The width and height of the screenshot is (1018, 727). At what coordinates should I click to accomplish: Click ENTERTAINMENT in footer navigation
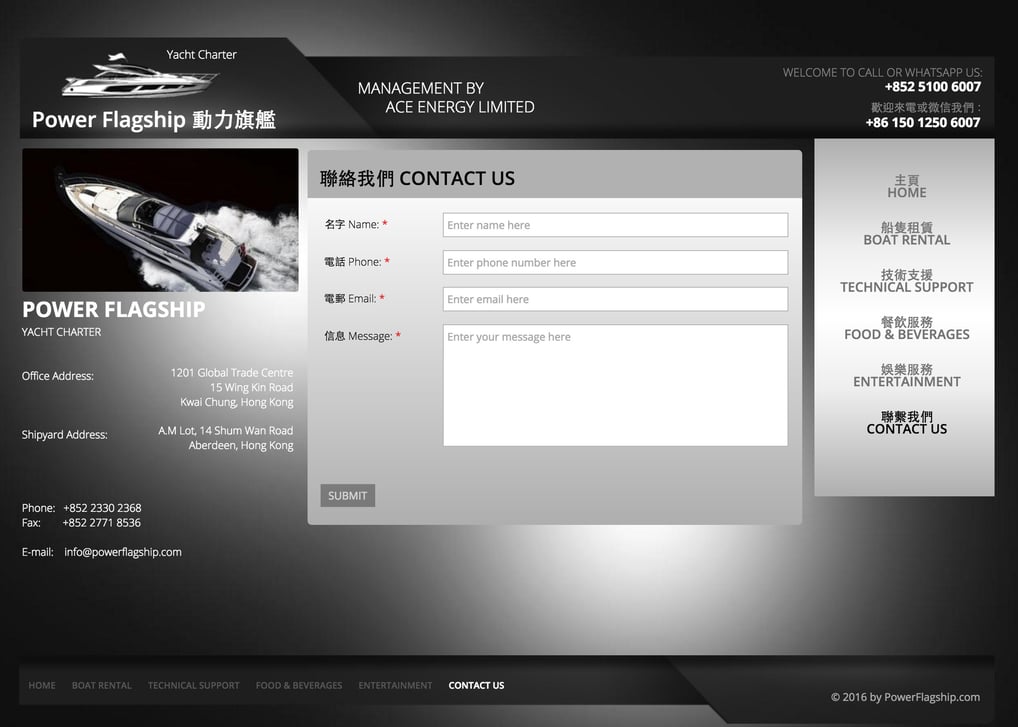pyautogui.click(x=395, y=685)
